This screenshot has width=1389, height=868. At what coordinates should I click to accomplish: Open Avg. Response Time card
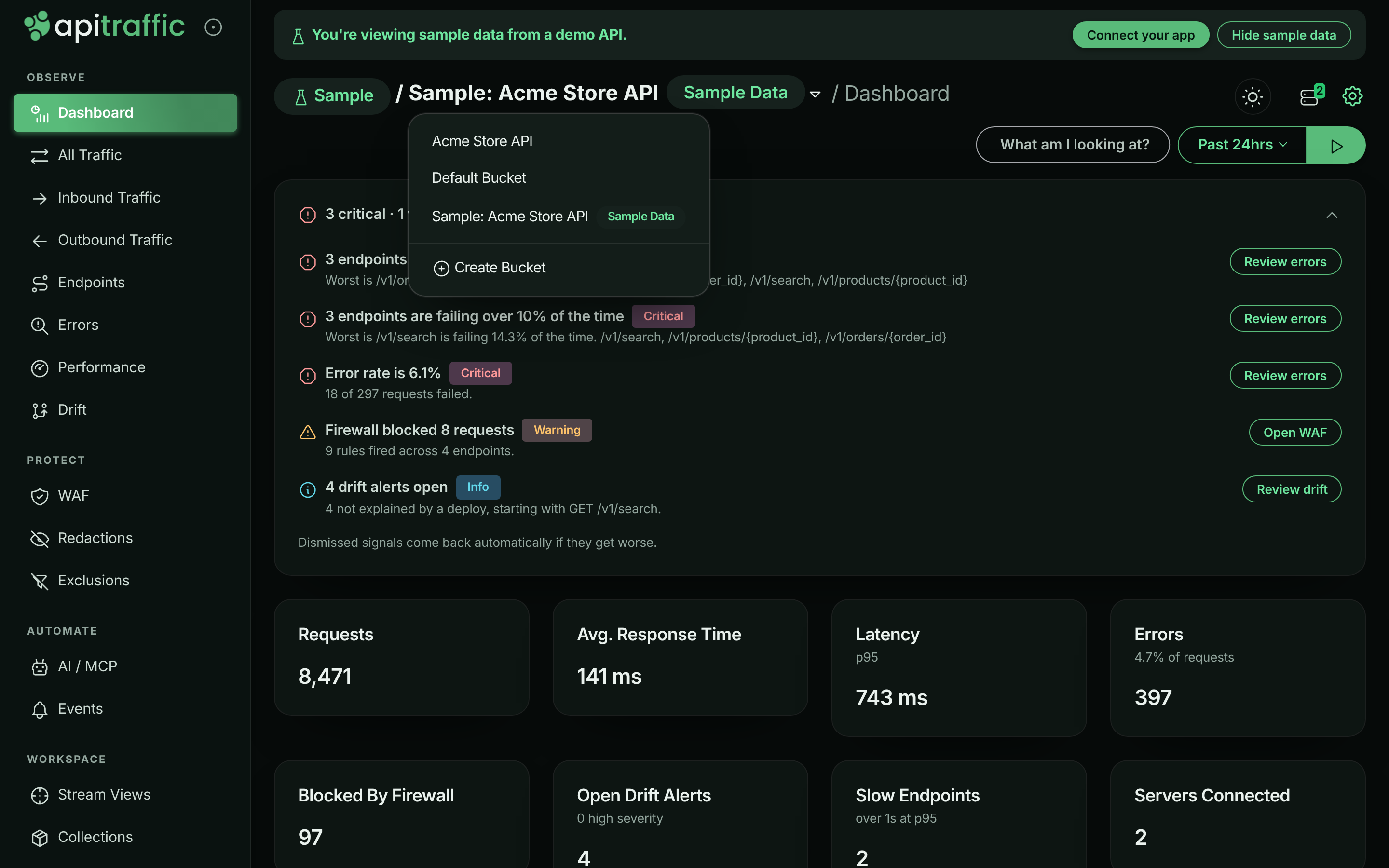(x=680, y=658)
